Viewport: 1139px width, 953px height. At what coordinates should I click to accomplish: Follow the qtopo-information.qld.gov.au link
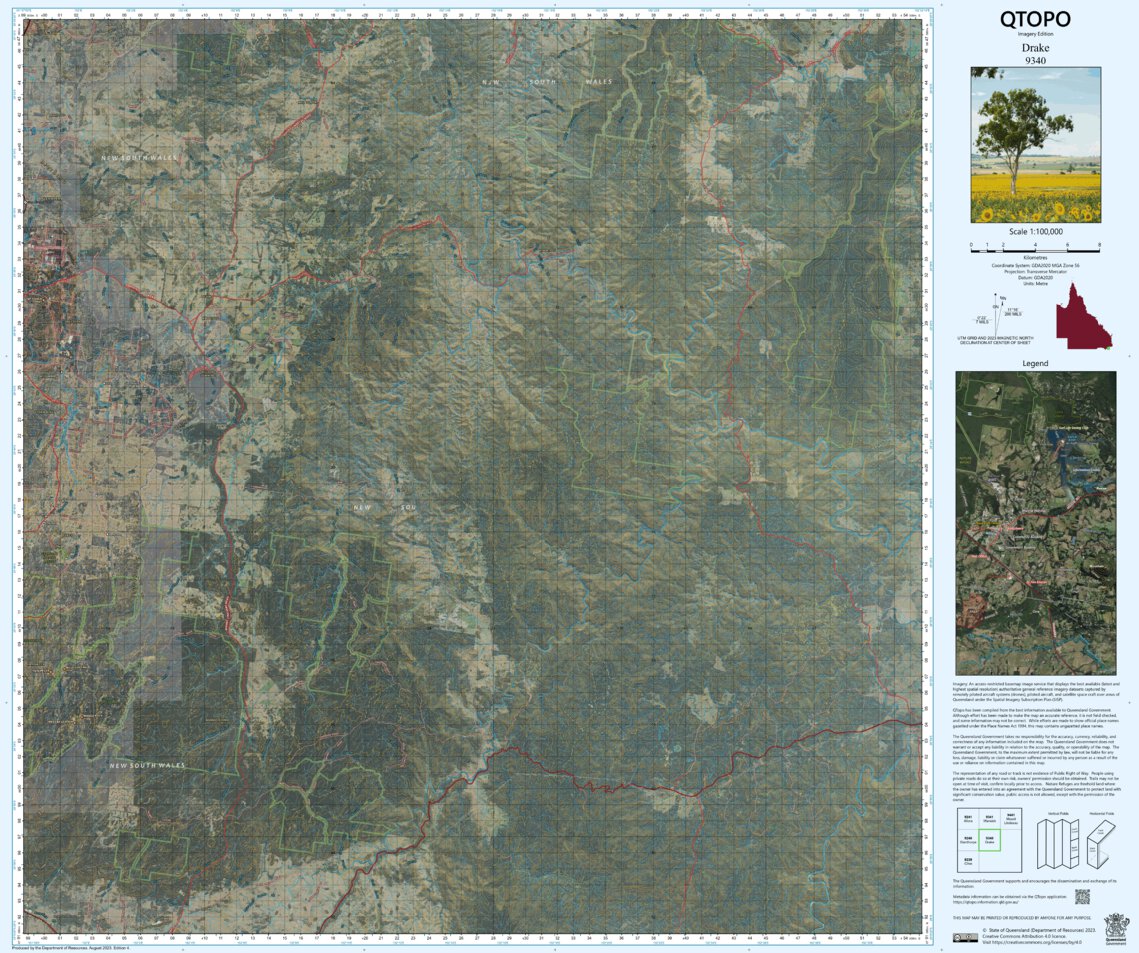coord(986,902)
